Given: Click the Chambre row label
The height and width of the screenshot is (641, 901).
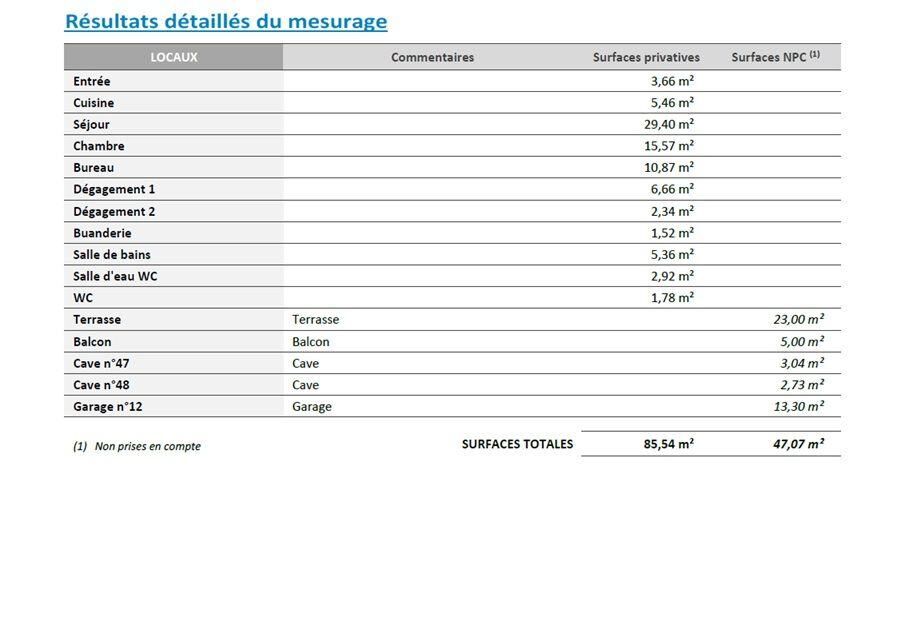Looking at the screenshot, I should pyautogui.click(x=99, y=146).
